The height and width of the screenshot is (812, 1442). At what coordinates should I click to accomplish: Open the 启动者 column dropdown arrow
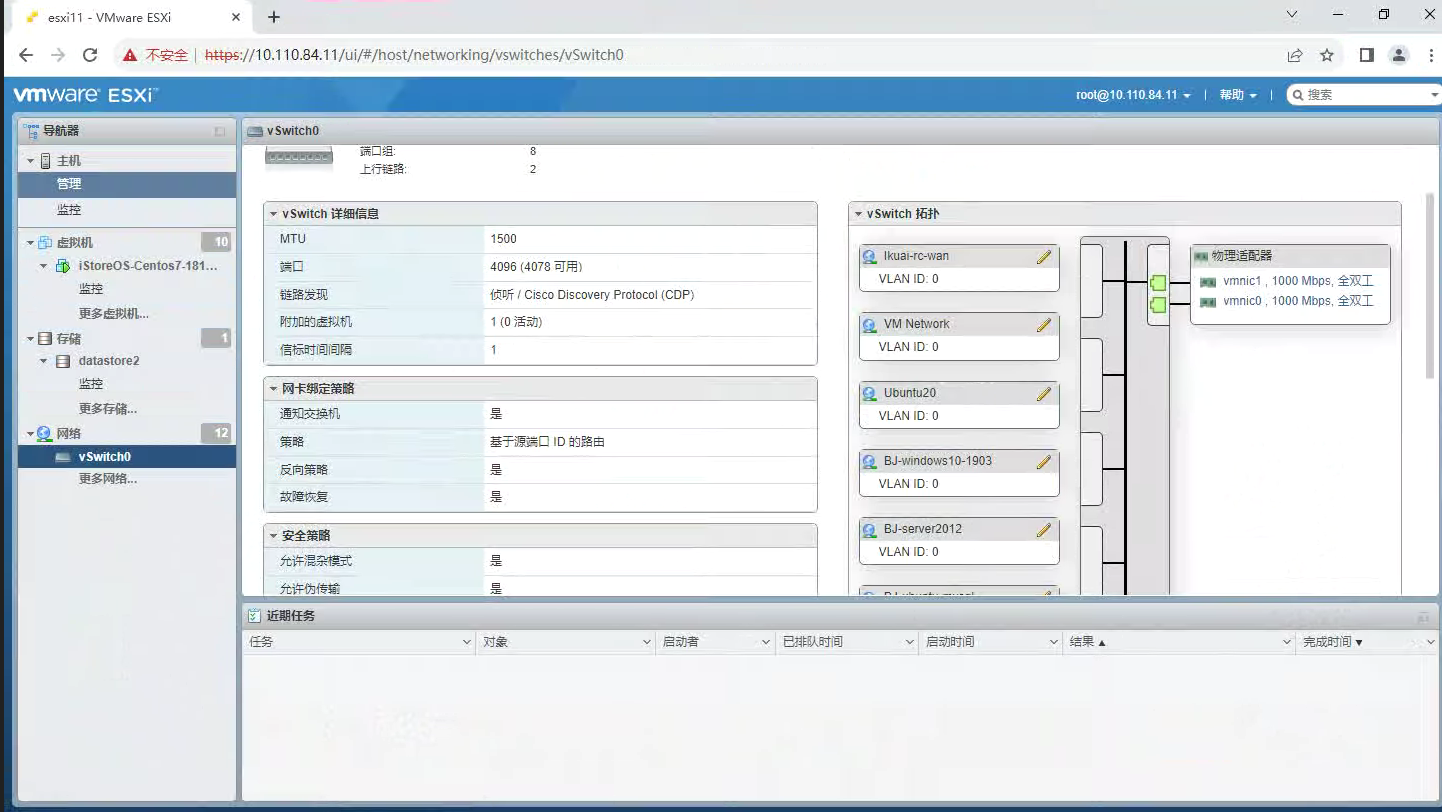[x=766, y=642]
